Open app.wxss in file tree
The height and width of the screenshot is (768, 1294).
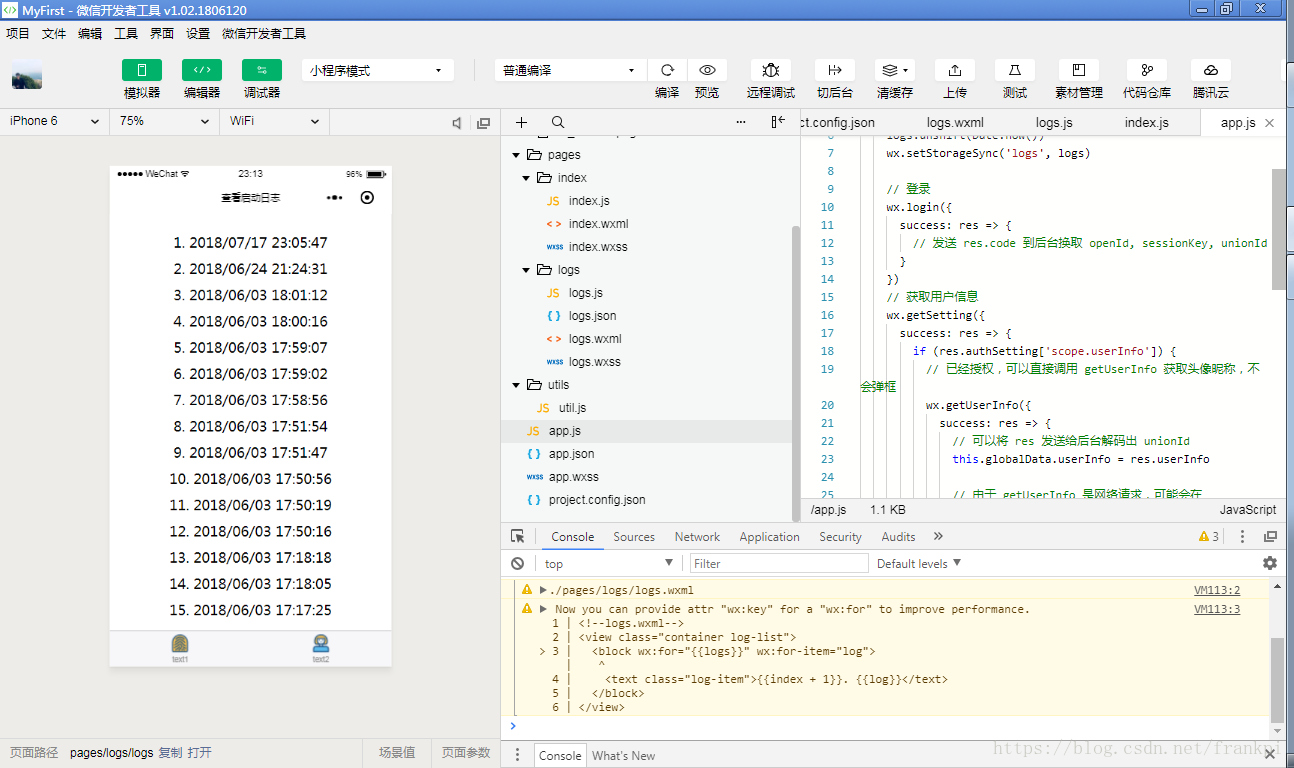point(574,477)
